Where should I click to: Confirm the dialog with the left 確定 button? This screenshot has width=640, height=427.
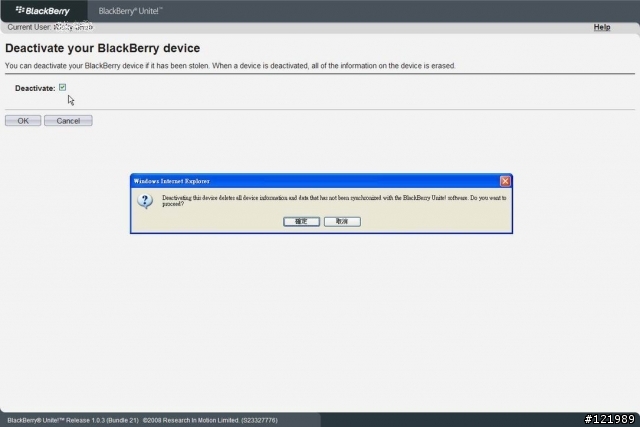point(301,221)
